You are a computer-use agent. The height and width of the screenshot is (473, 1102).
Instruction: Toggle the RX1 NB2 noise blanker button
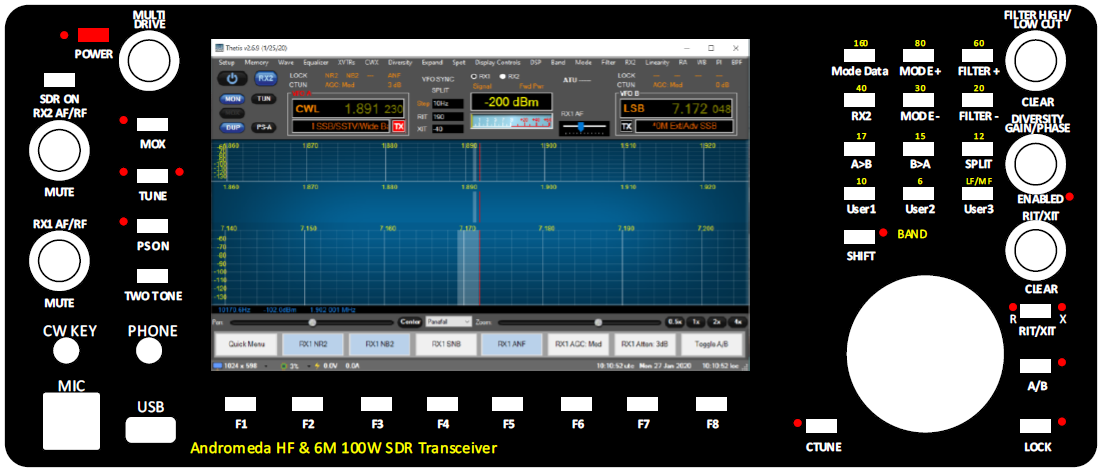pos(380,345)
